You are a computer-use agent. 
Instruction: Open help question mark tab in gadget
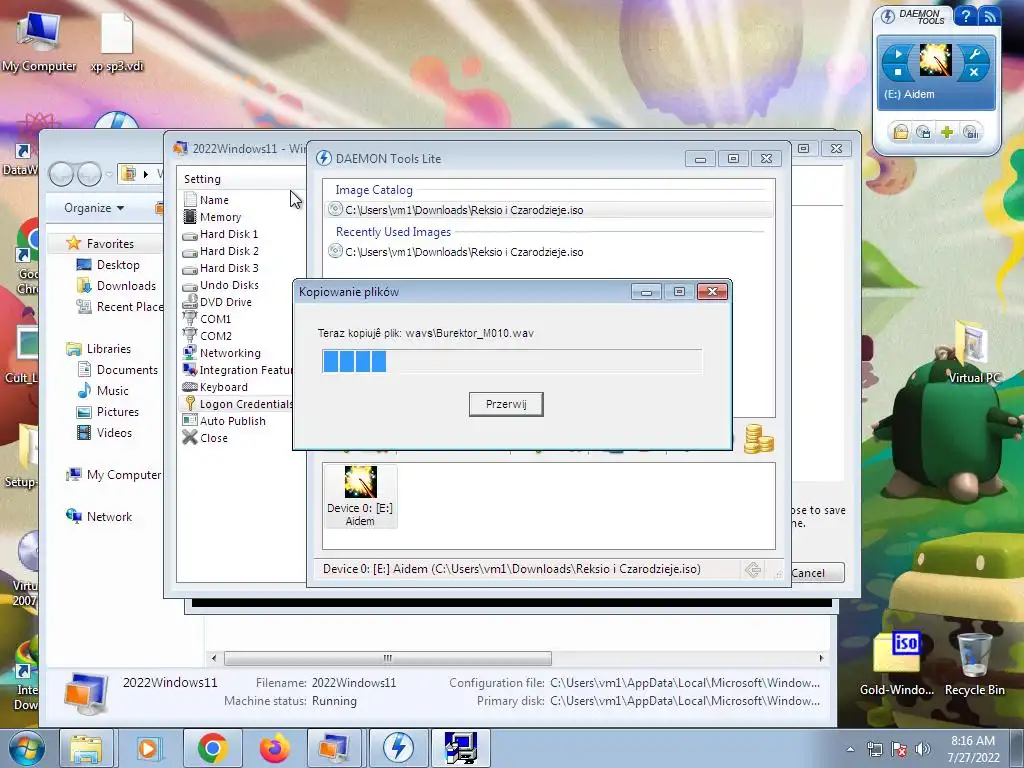[x=965, y=16]
